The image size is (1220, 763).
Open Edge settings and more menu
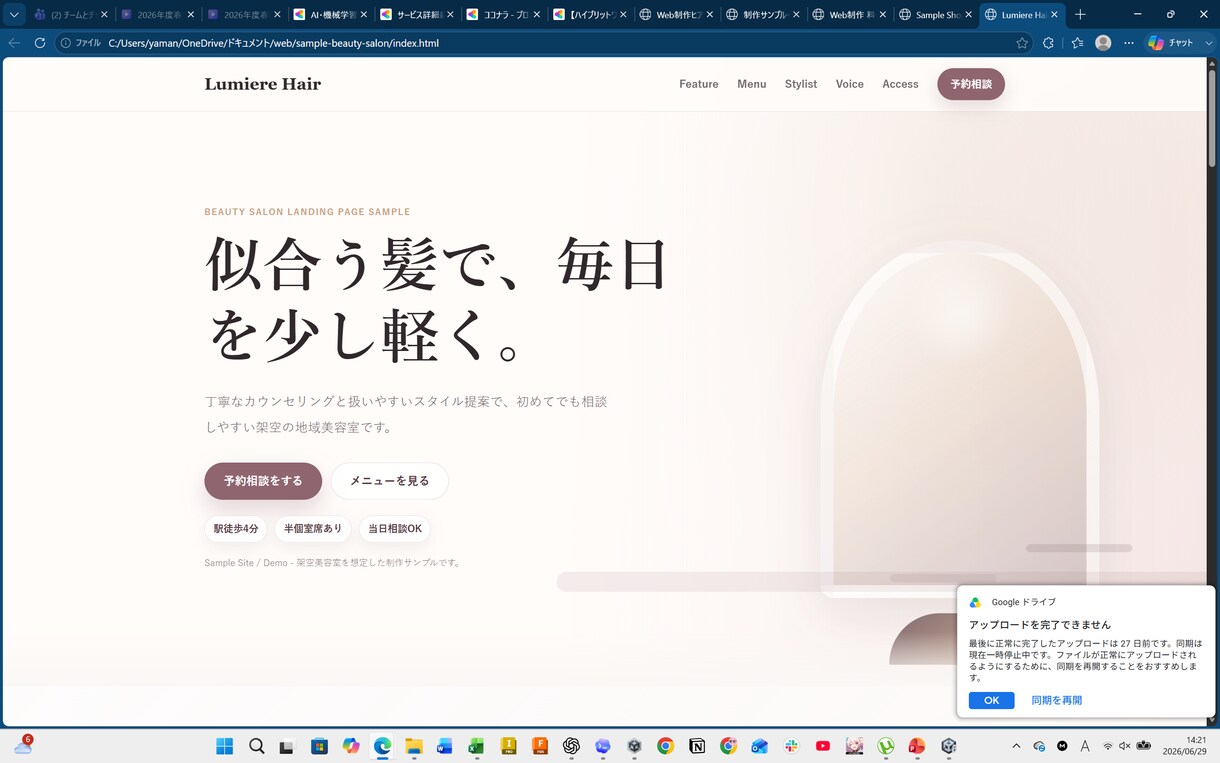1128,43
